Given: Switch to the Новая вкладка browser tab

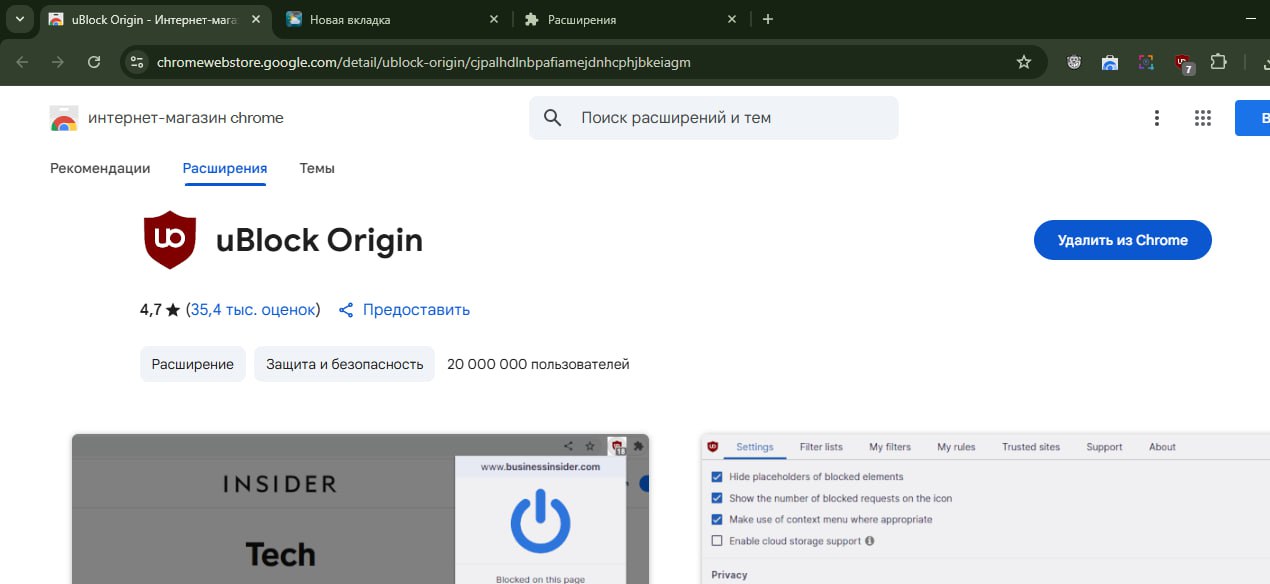Looking at the screenshot, I should click(x=394, y=19).
